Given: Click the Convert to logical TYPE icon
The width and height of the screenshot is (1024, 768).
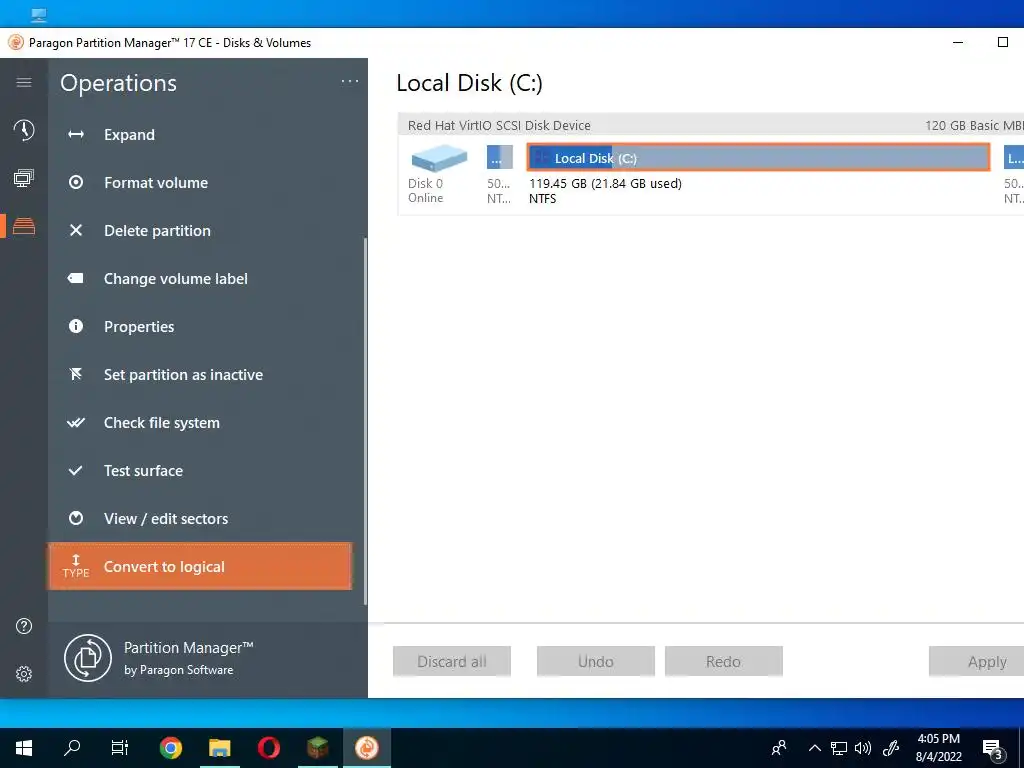Looking at the screenshot, I should [76, 566].
